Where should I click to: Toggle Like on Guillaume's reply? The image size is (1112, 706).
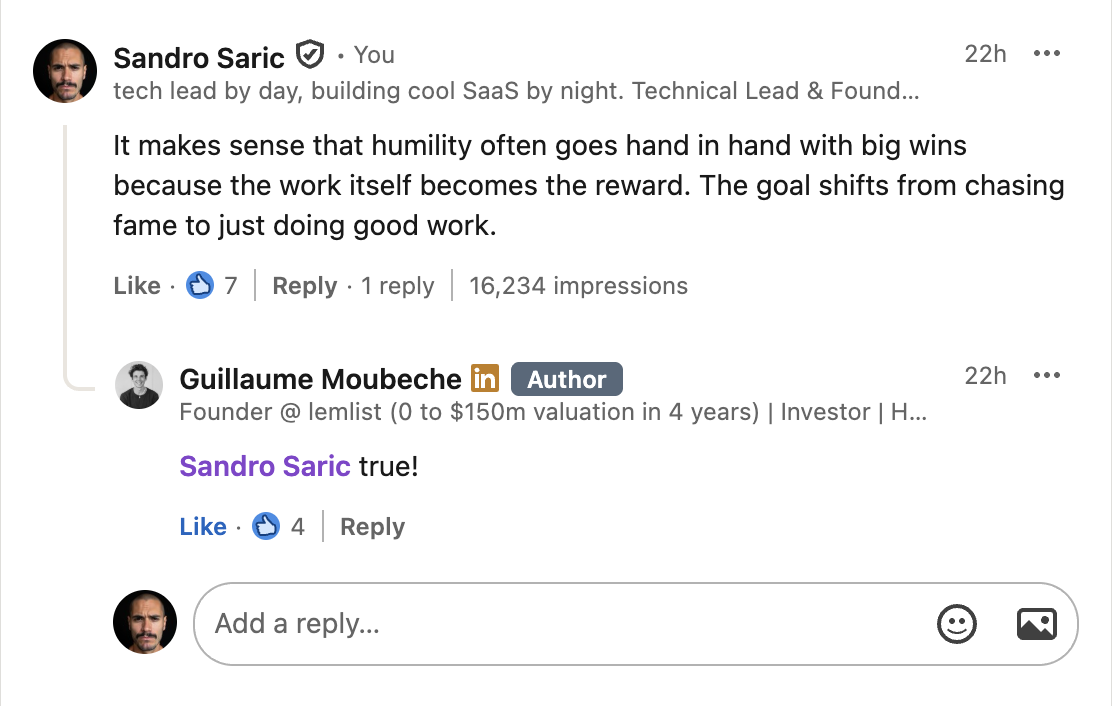click(x=203, y=527)
